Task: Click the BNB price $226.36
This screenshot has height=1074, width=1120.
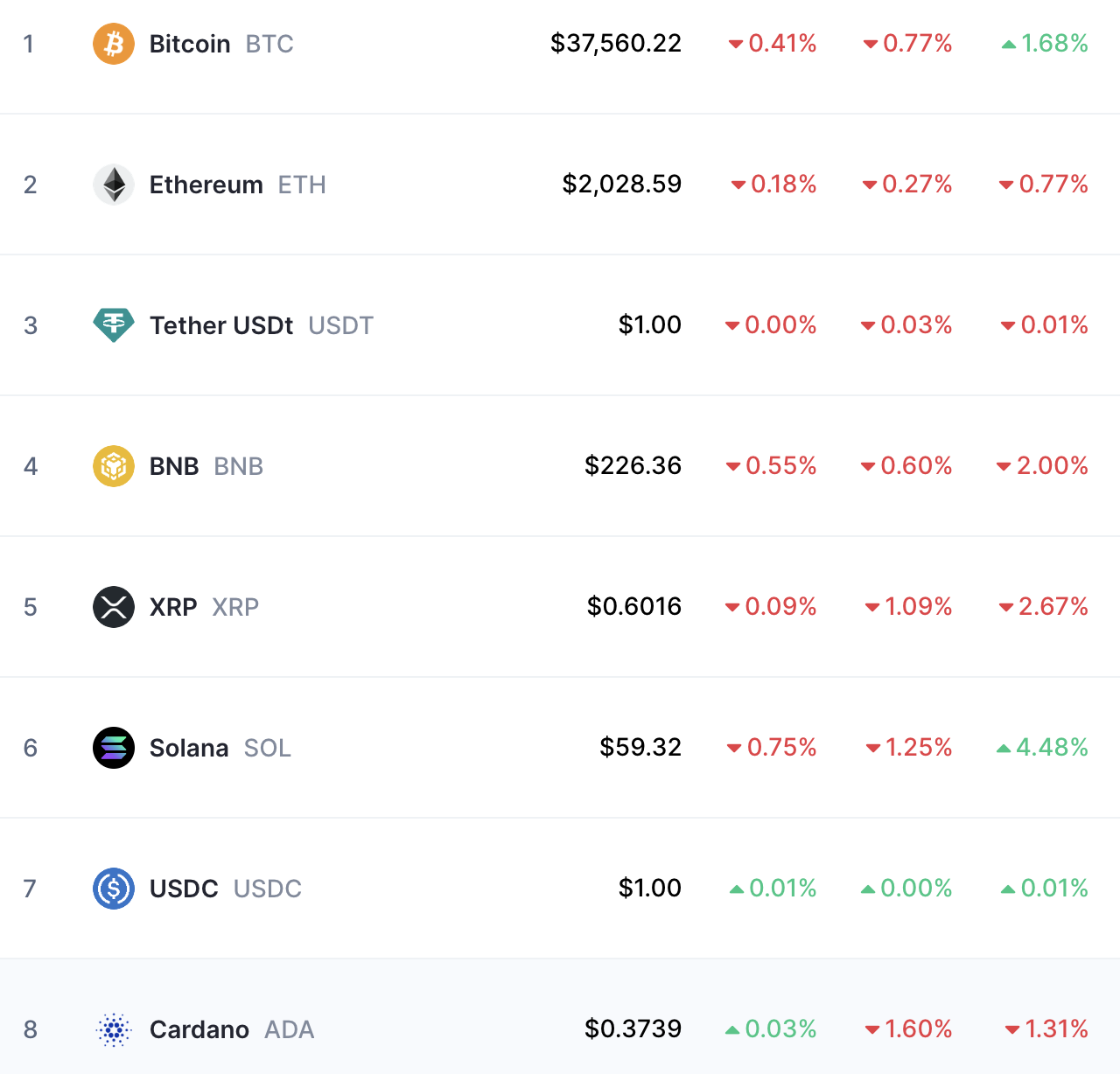Action: pos(633,465)
